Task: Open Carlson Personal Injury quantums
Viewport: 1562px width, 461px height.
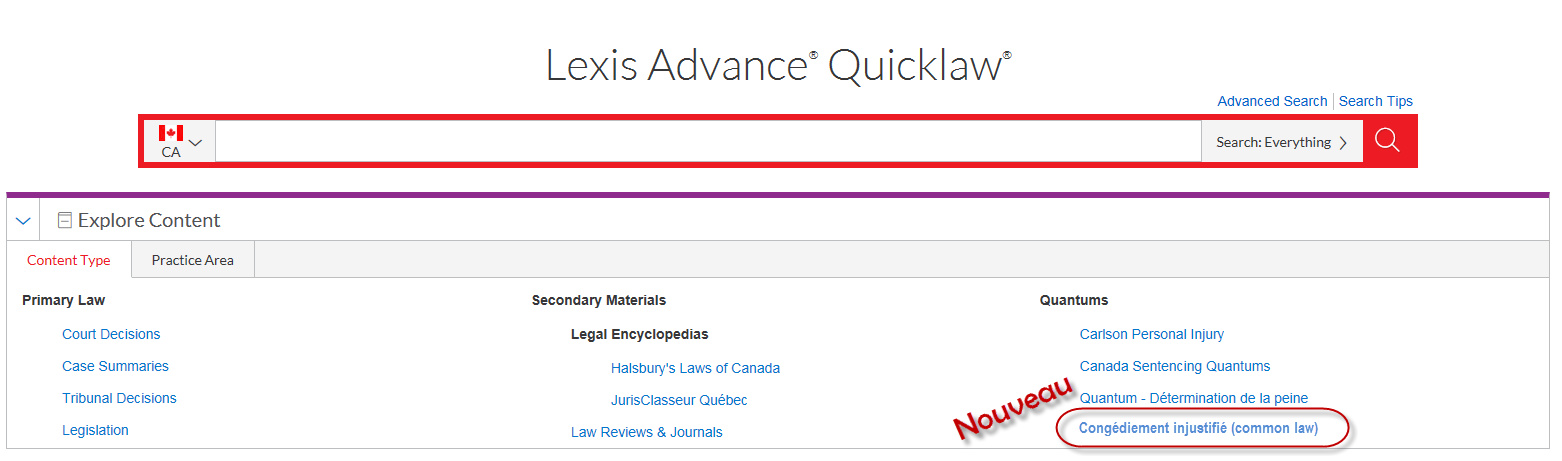Action: pos(1152,334)
